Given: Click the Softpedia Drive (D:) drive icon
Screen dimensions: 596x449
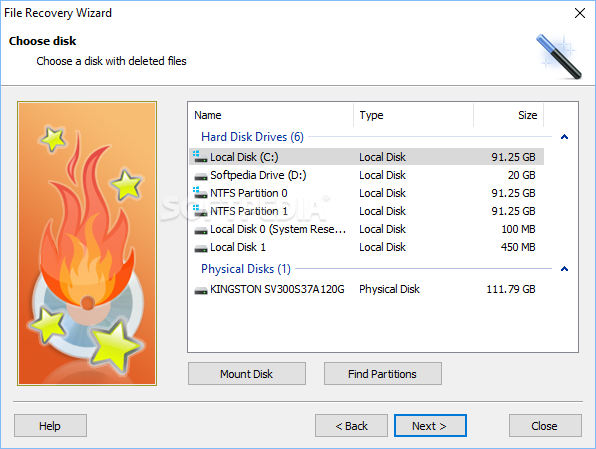Looking at the screenshot, I should 201,176.
